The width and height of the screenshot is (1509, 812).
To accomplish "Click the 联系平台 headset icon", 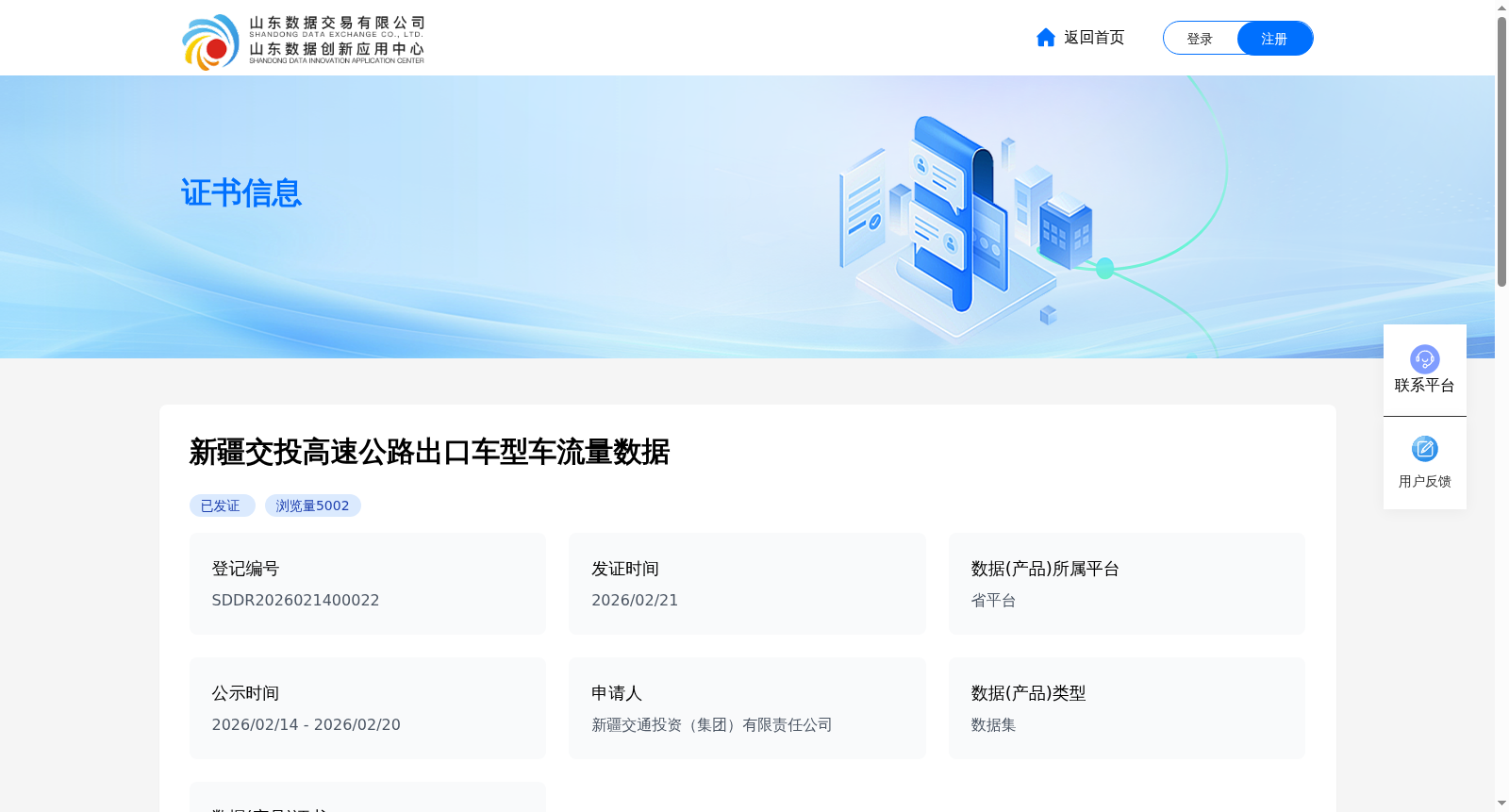I will pyautogui.click(x=1424, y=358).
